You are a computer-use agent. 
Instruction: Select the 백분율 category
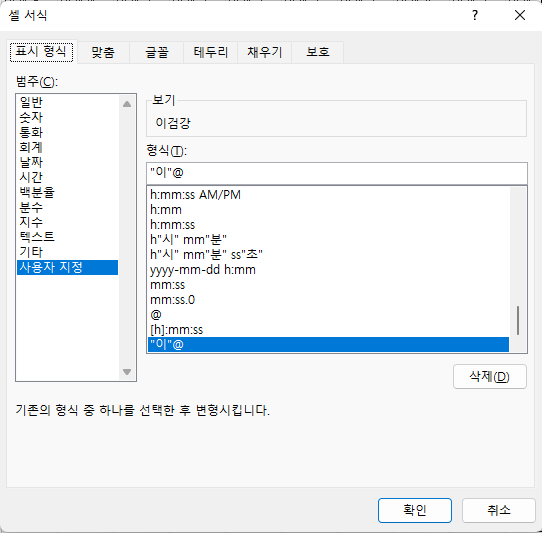click(x=67, y=192)
